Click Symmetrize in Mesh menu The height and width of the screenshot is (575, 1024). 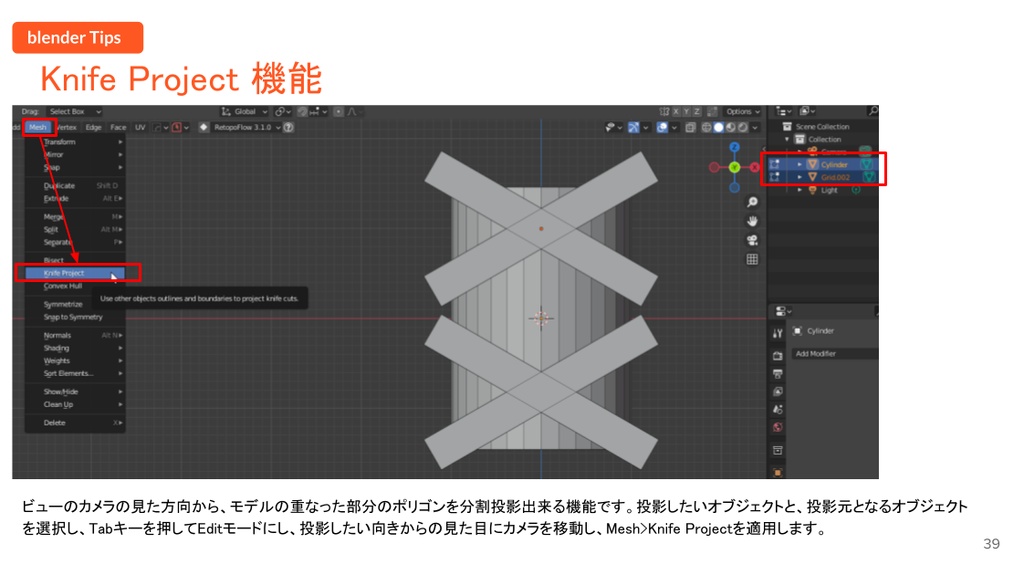[74, 304]
